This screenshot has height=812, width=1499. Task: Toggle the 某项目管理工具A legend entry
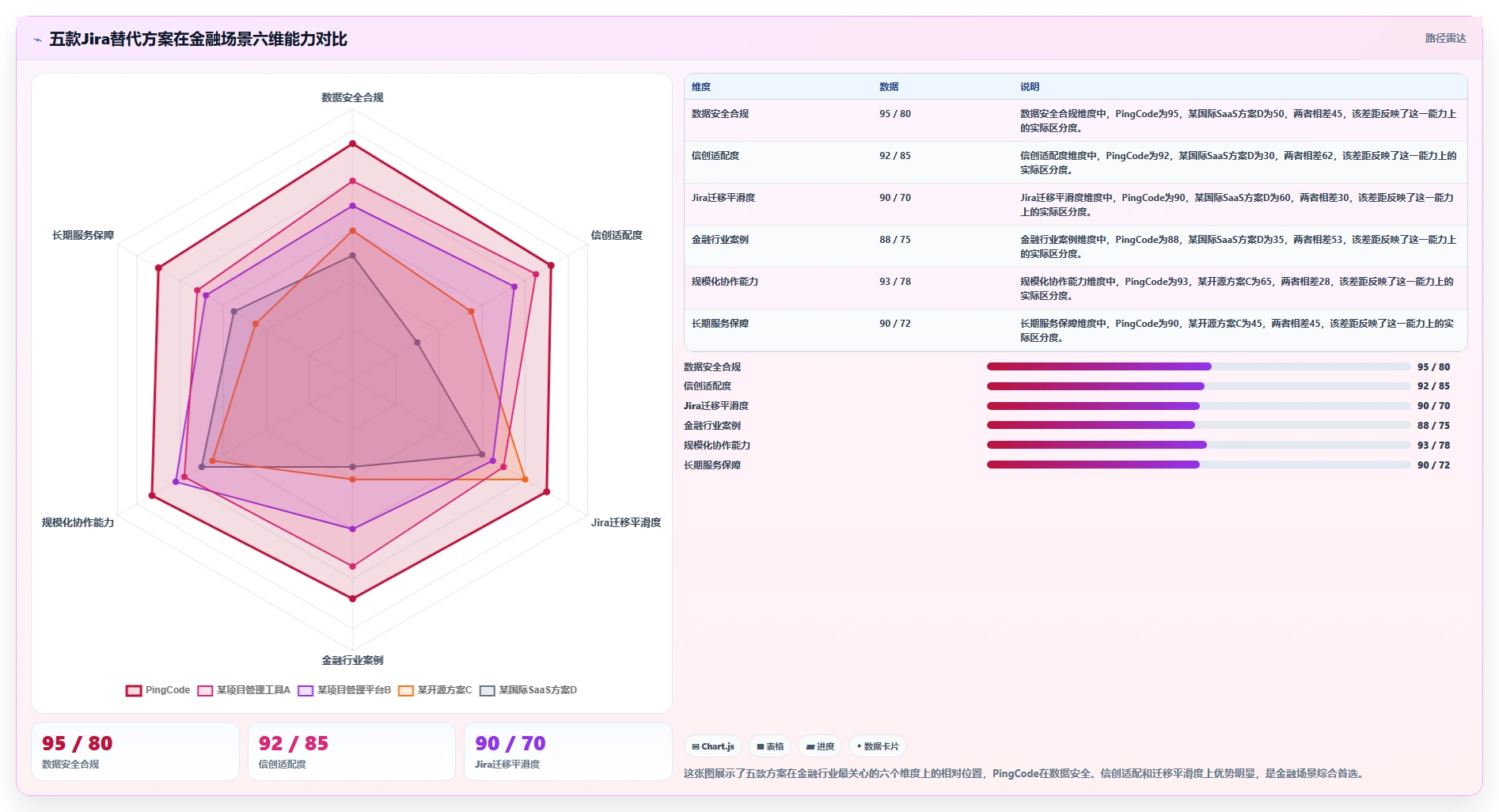point(245,690)
